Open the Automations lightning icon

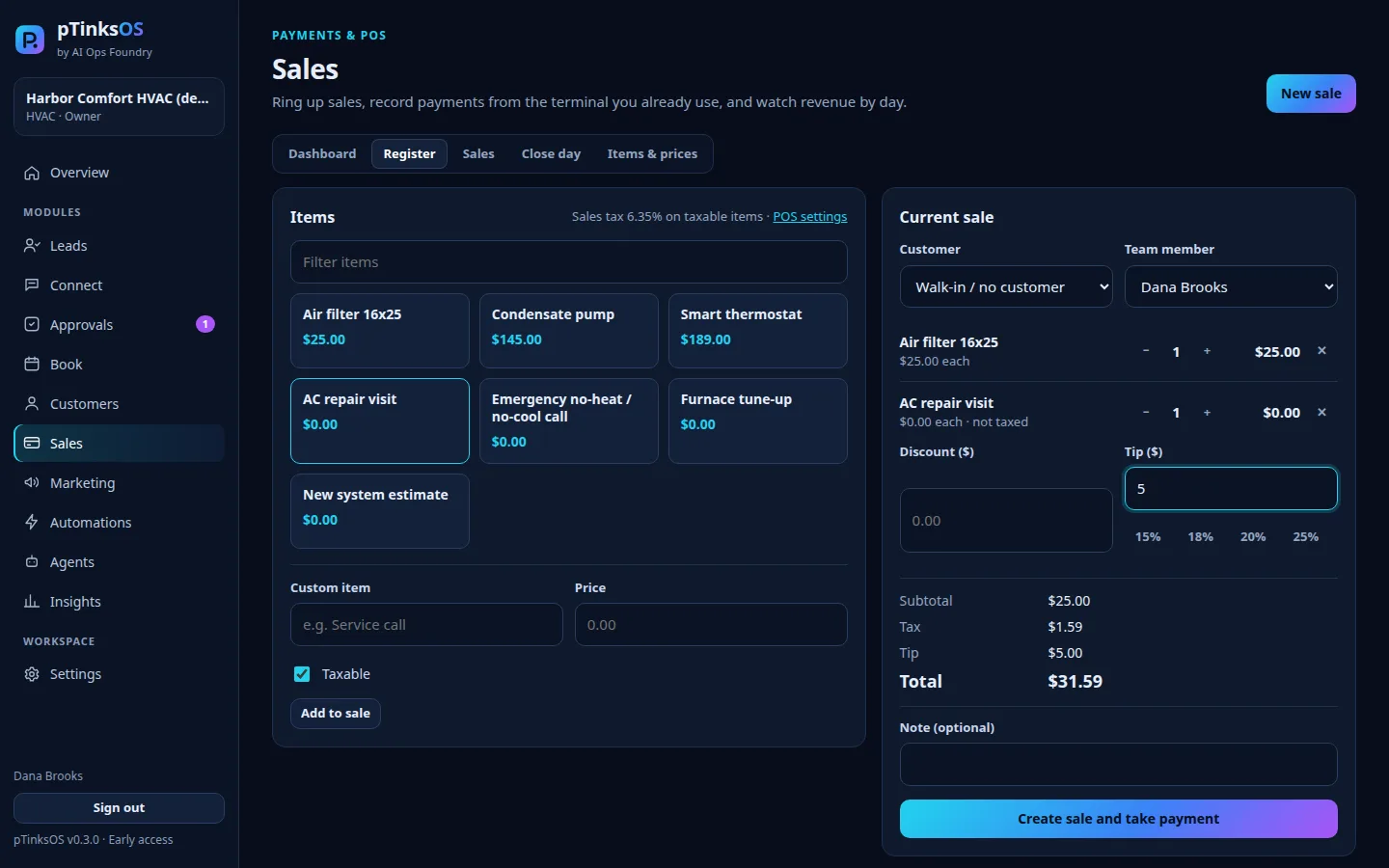click(x=32, y=523)
